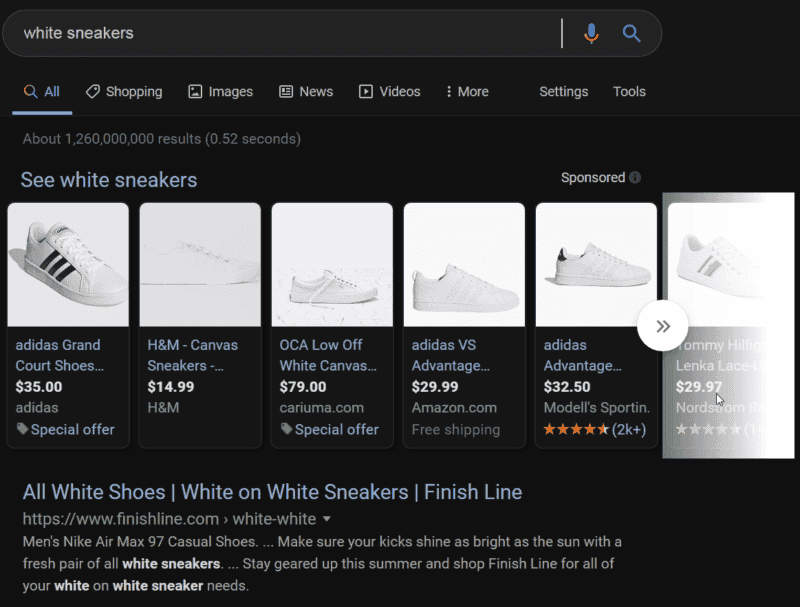Image resolution: width=800 pixels, height=607 pixels.
Task: Switch to the Images tab
Action: 220,92
